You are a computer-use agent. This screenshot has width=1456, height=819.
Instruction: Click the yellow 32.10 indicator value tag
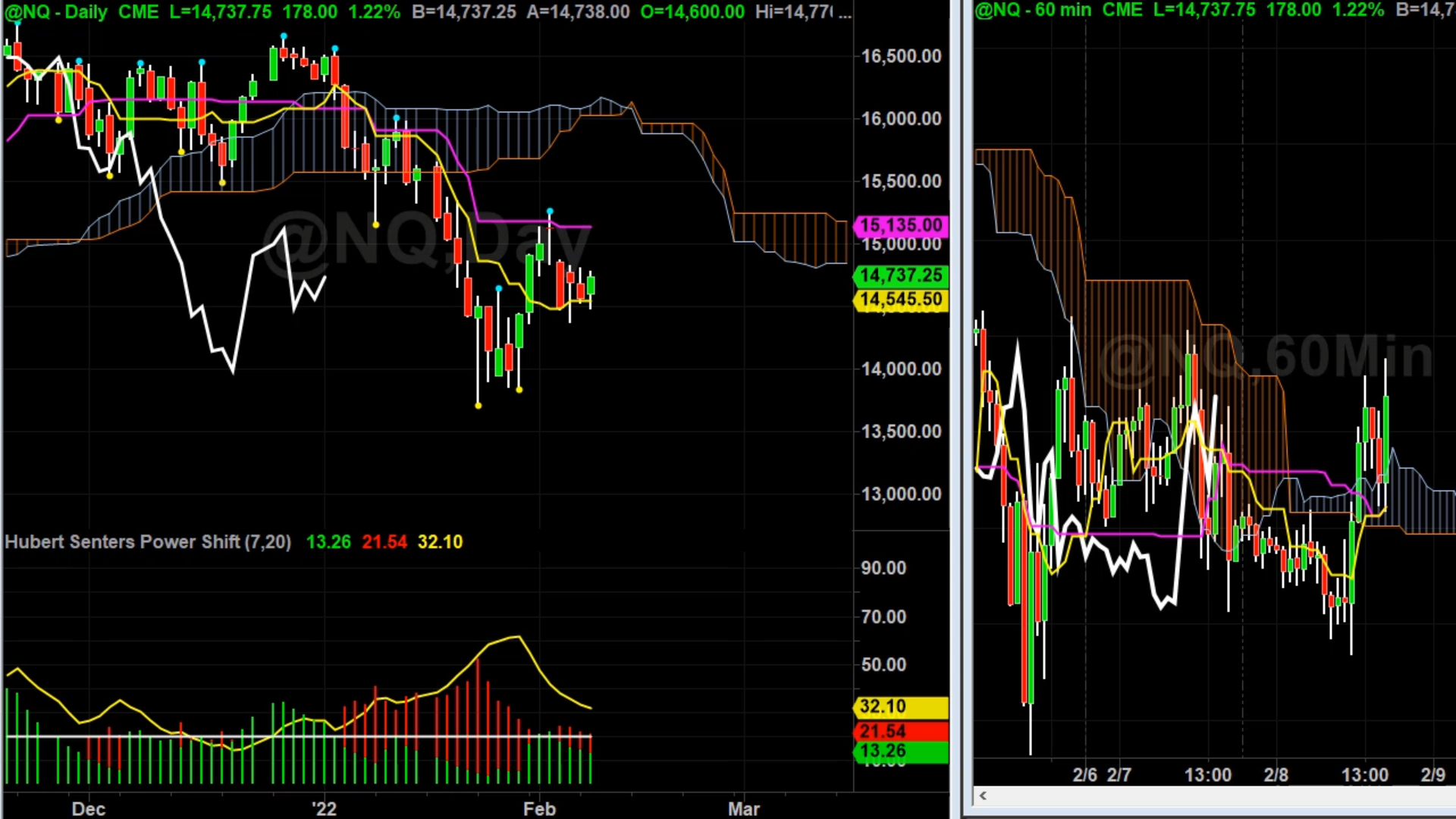tap(901, 707)
